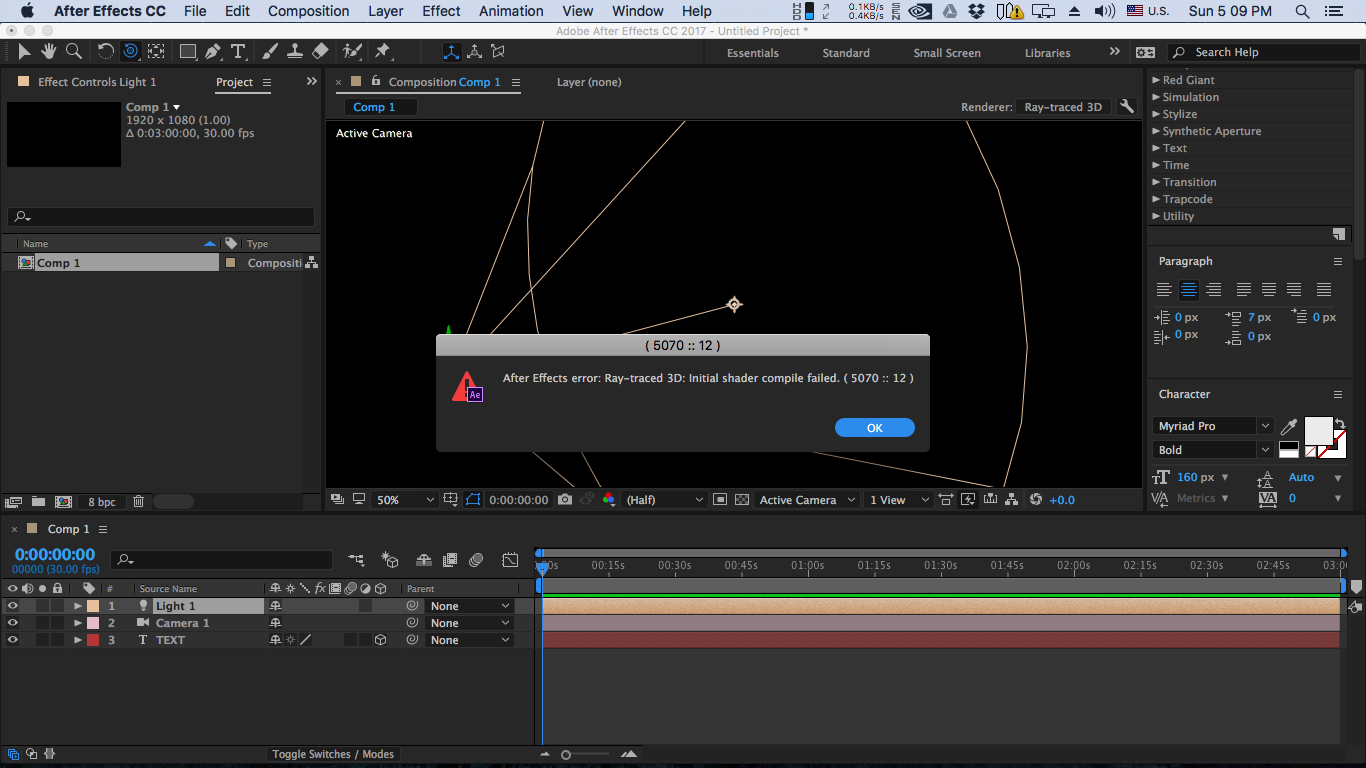Switch to the Project panel tab
1366x768 pixels.
point(234,82)
